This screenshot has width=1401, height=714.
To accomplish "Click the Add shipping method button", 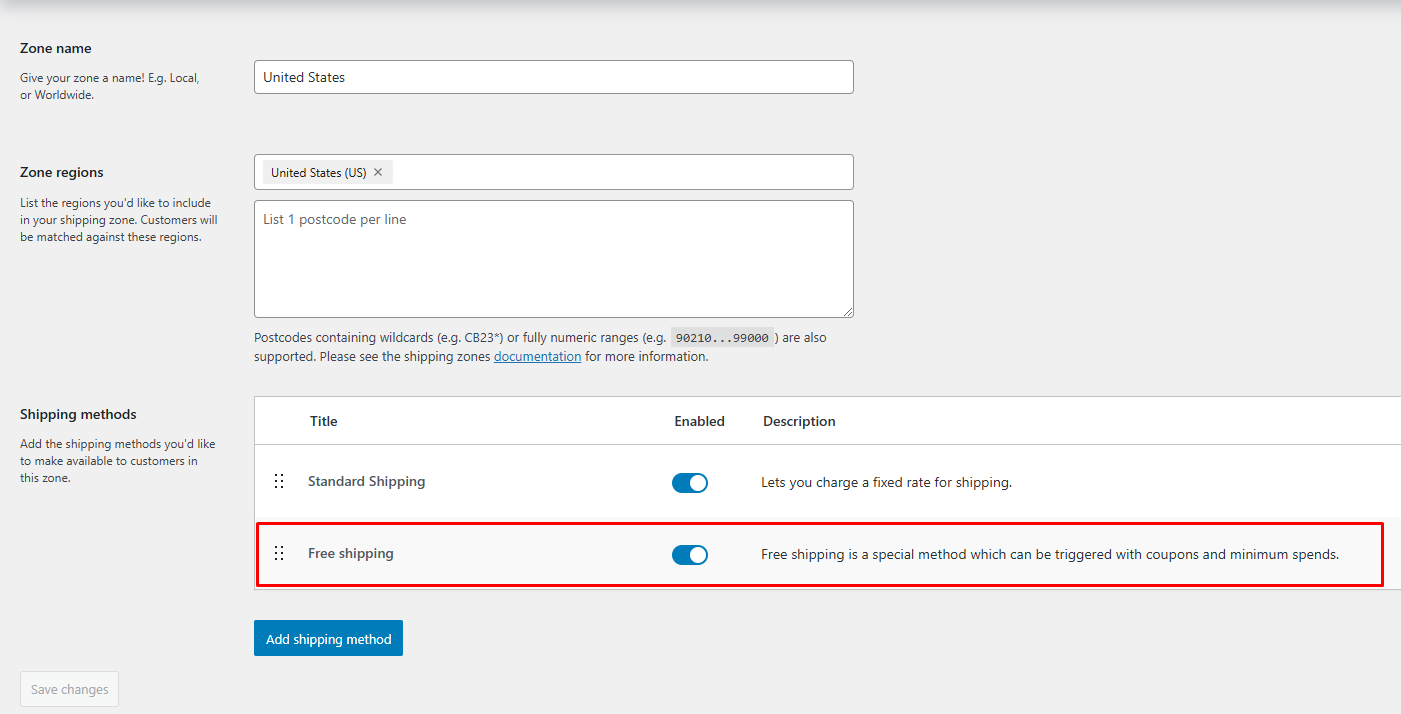I will 328,637.
